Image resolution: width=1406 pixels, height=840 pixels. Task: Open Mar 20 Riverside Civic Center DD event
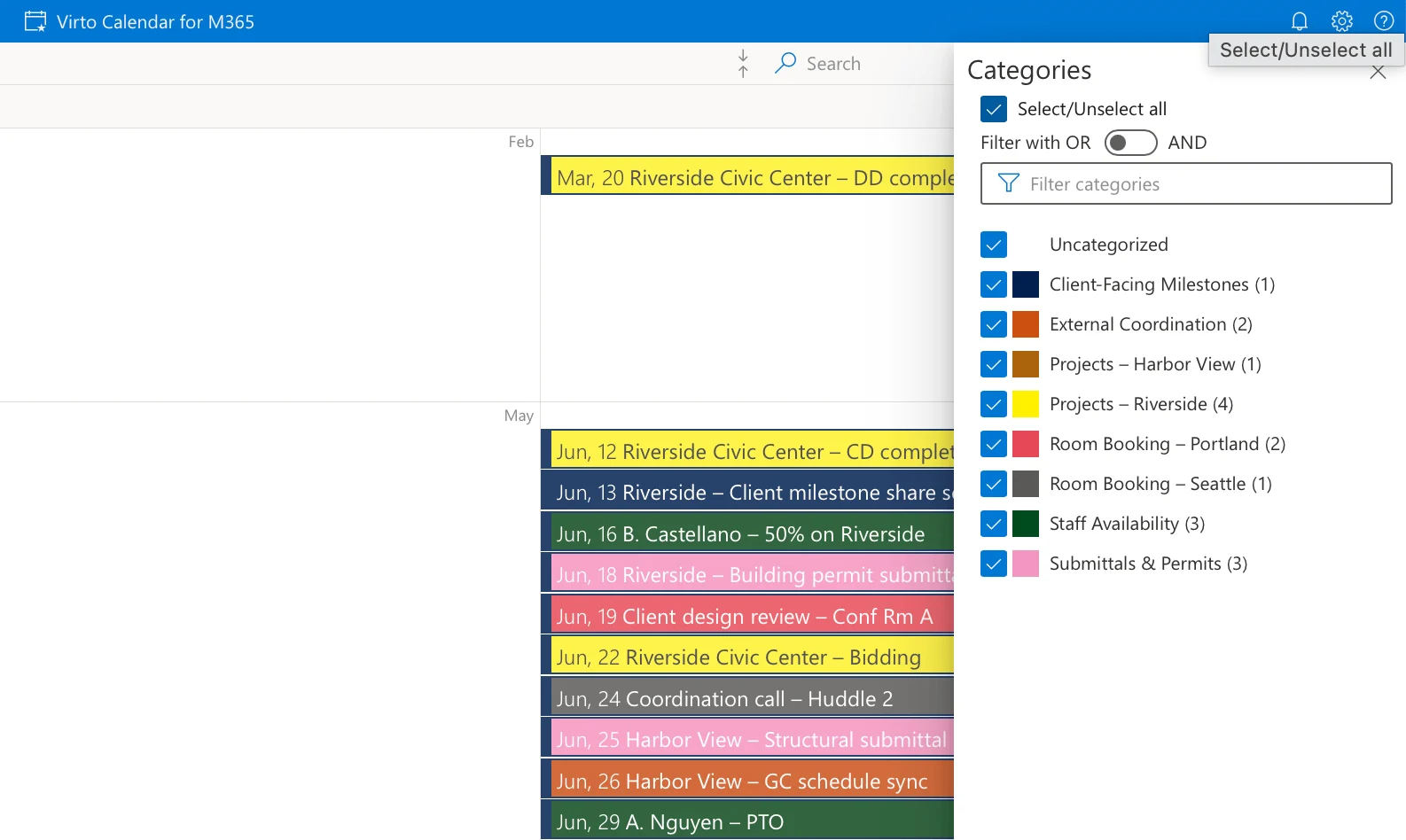coord(747,175)
